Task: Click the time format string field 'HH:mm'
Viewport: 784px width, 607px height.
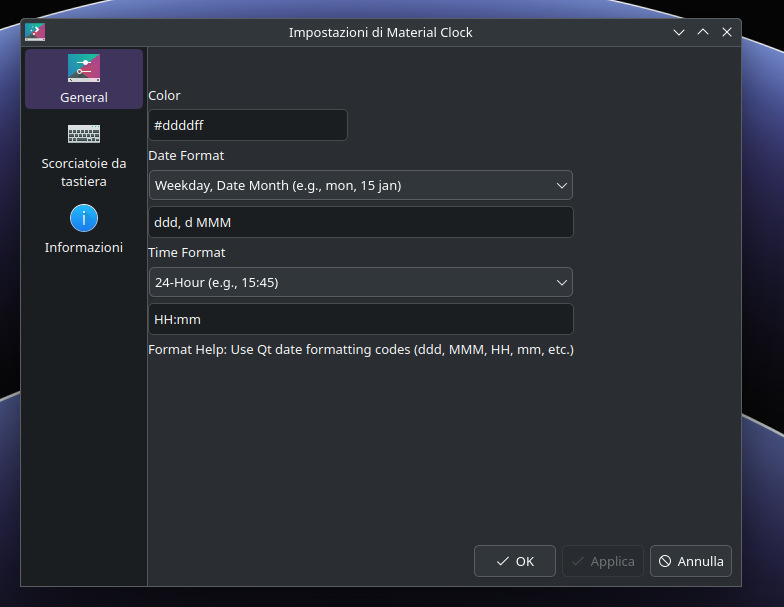Action: point(360,319)
